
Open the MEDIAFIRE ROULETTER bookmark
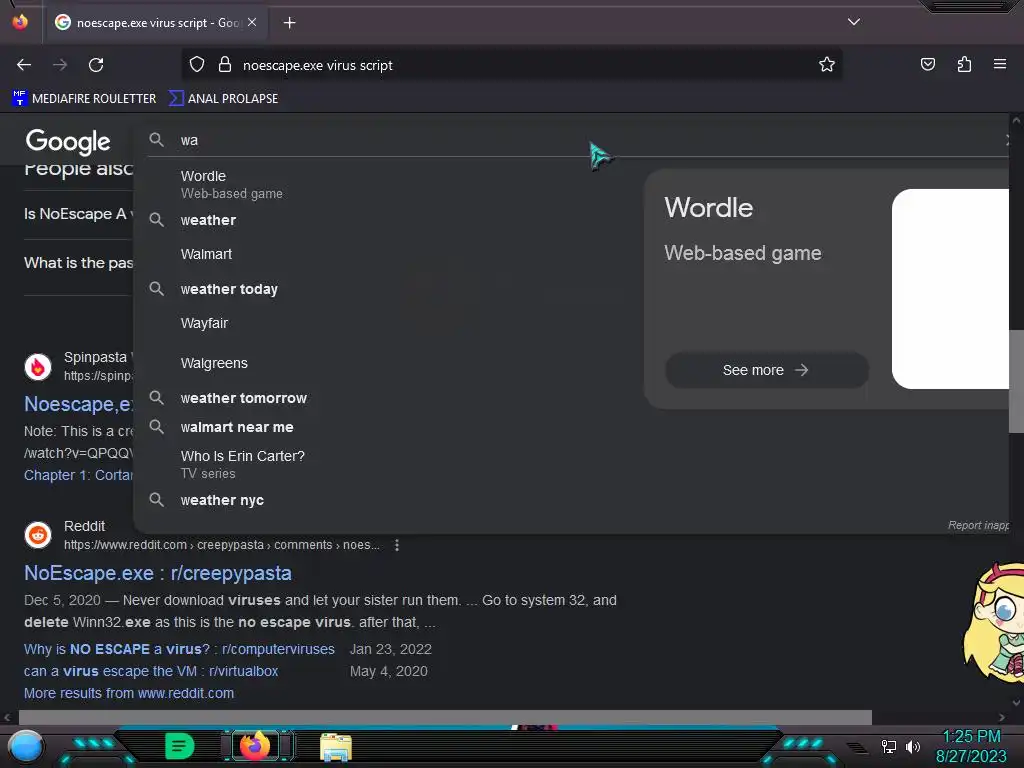(84, 99)
